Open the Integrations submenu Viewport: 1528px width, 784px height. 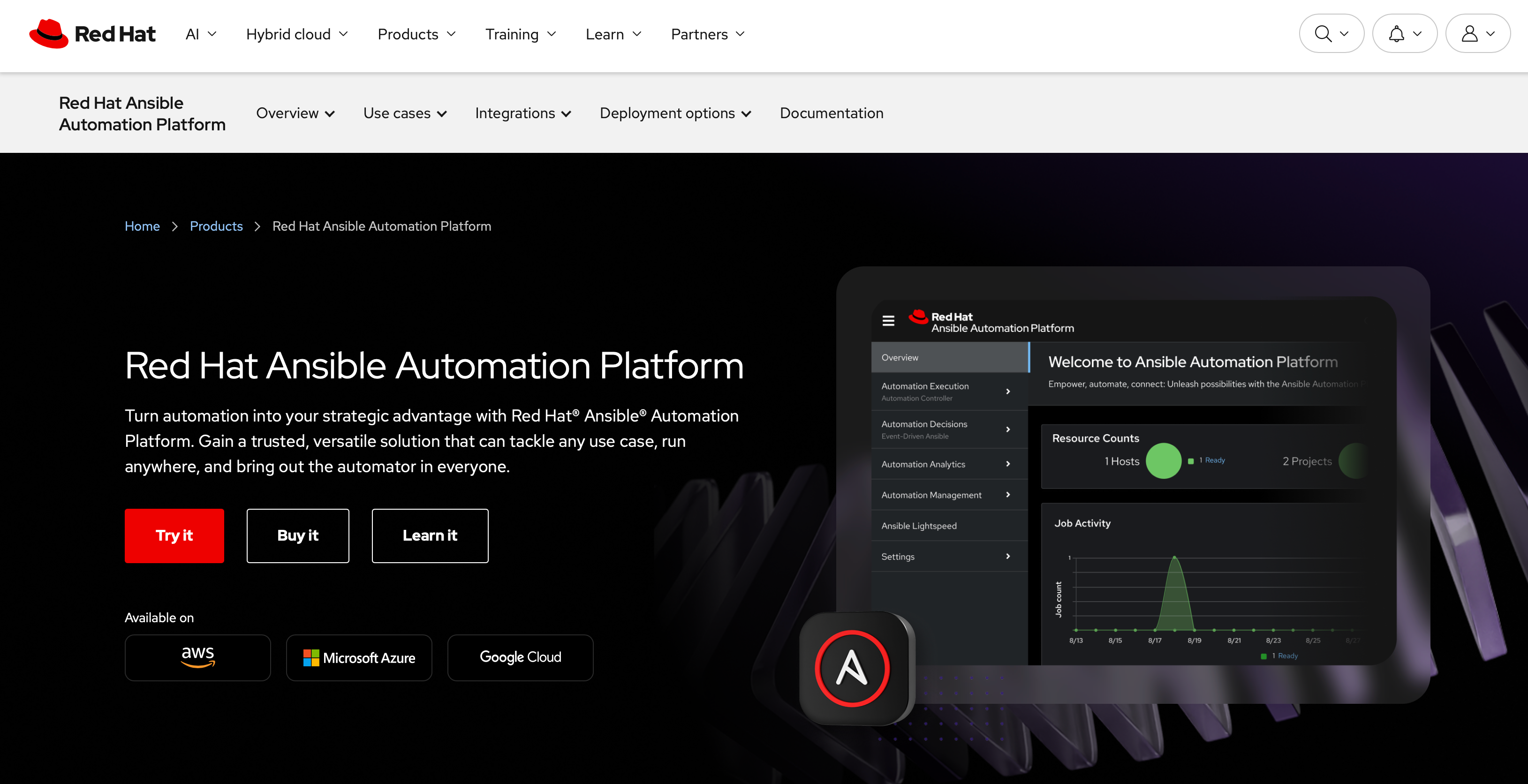tap(522, 113)
